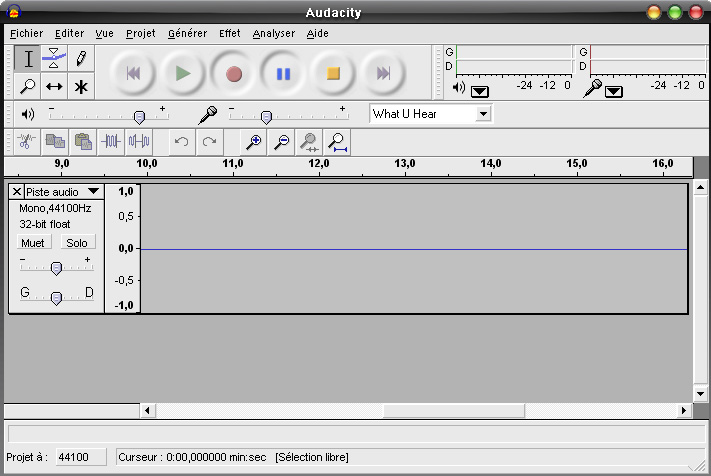The width and height of the screenshot is (711, 476).
Task: Click the output volume slider handle
Action: tap(140, 117)
